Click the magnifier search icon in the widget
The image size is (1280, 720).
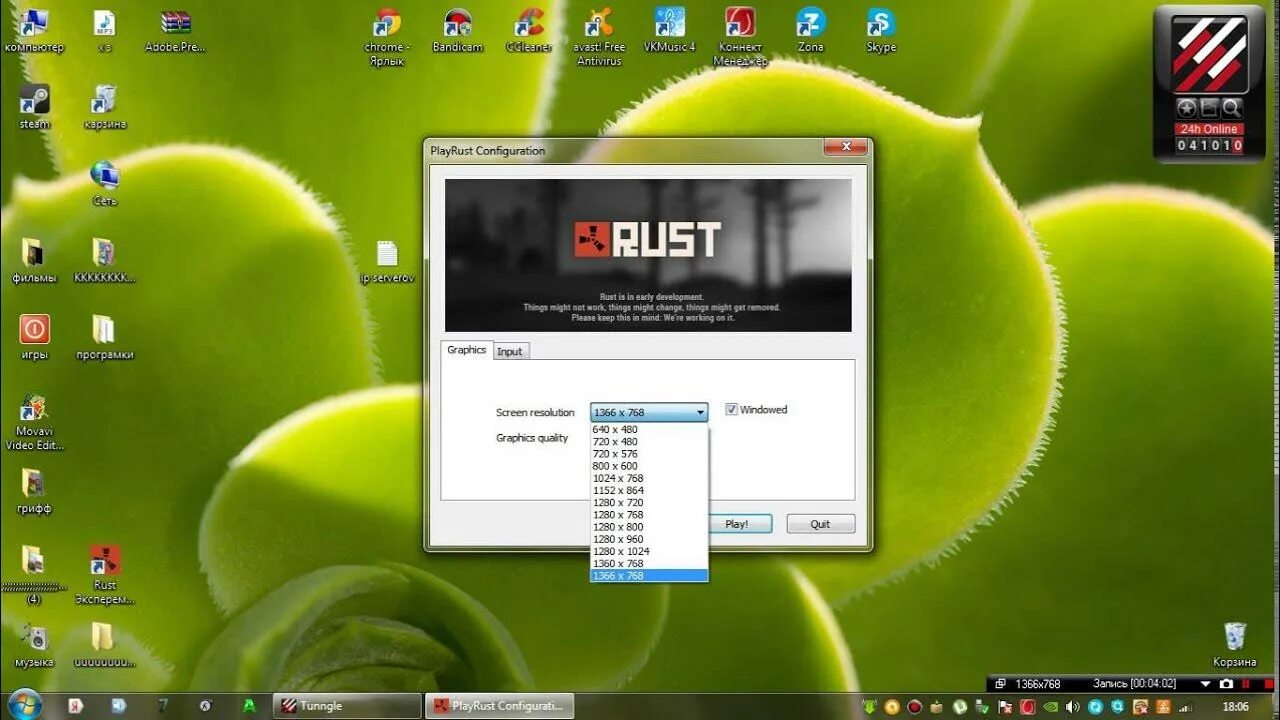point(1232,108)
